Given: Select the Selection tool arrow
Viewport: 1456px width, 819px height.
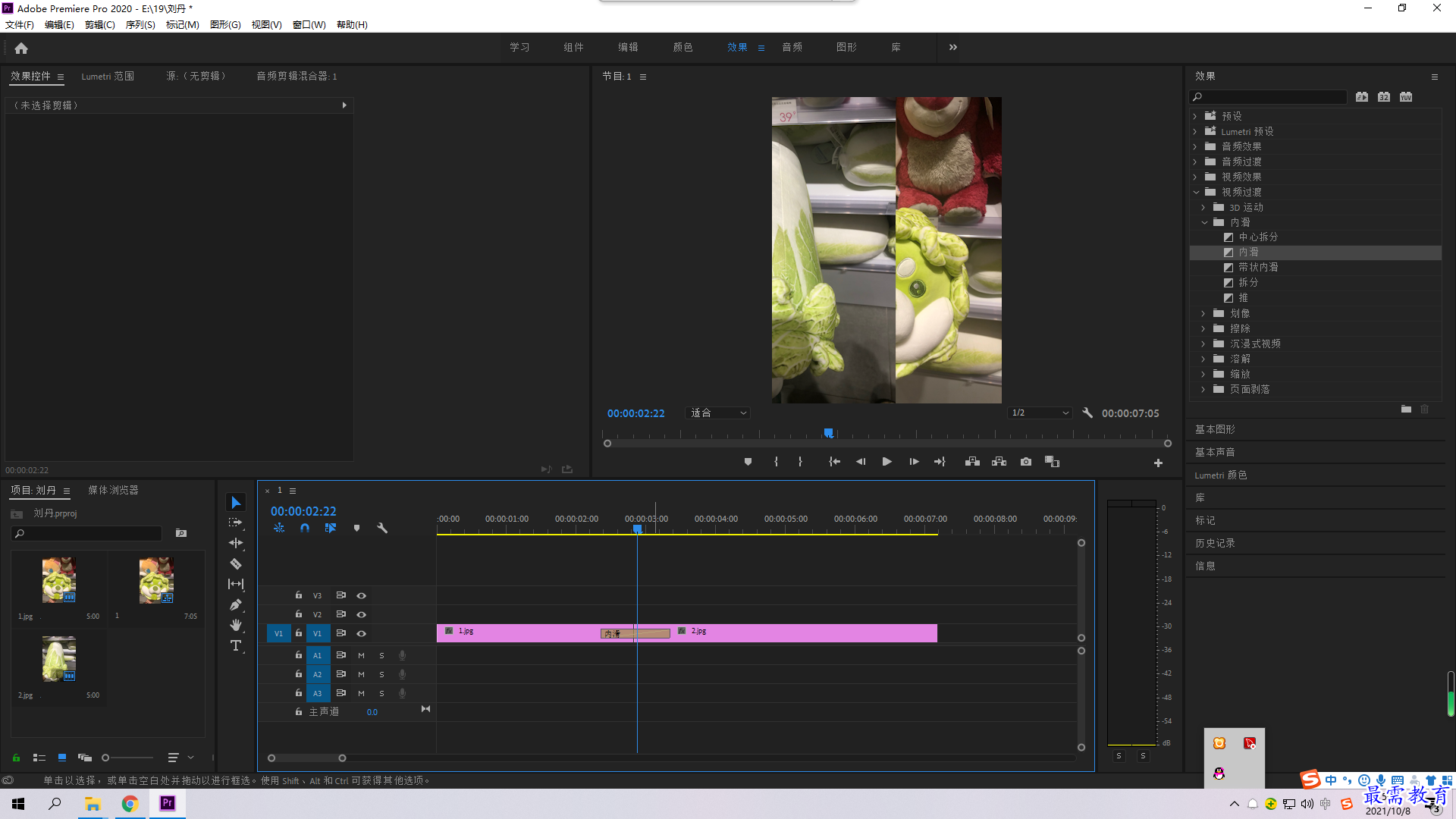Looking at the screenshot, I should (236, 503).
